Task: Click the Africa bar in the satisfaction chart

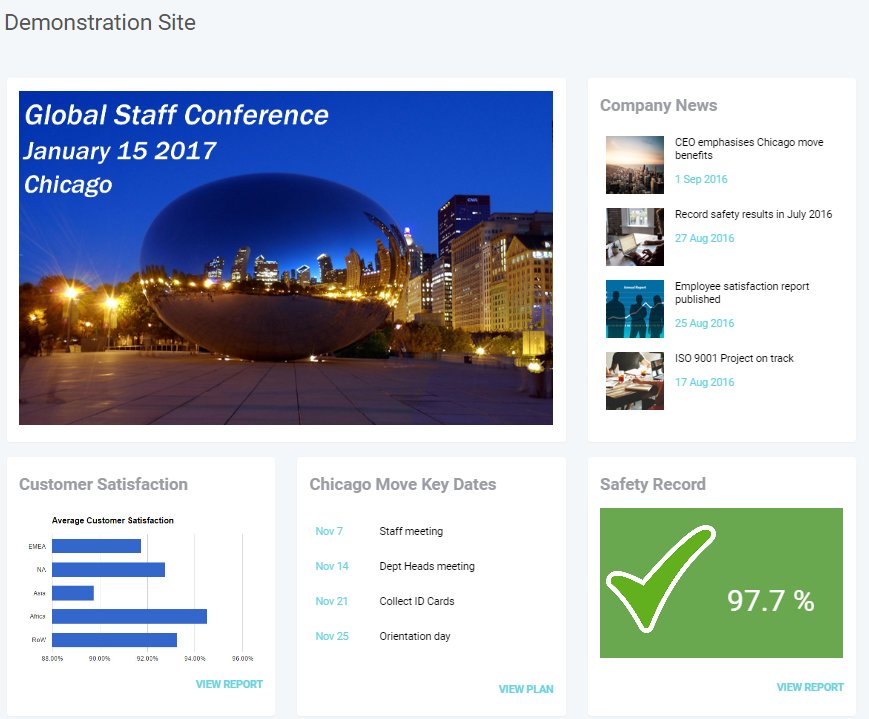Action: (x=130, y=616)
